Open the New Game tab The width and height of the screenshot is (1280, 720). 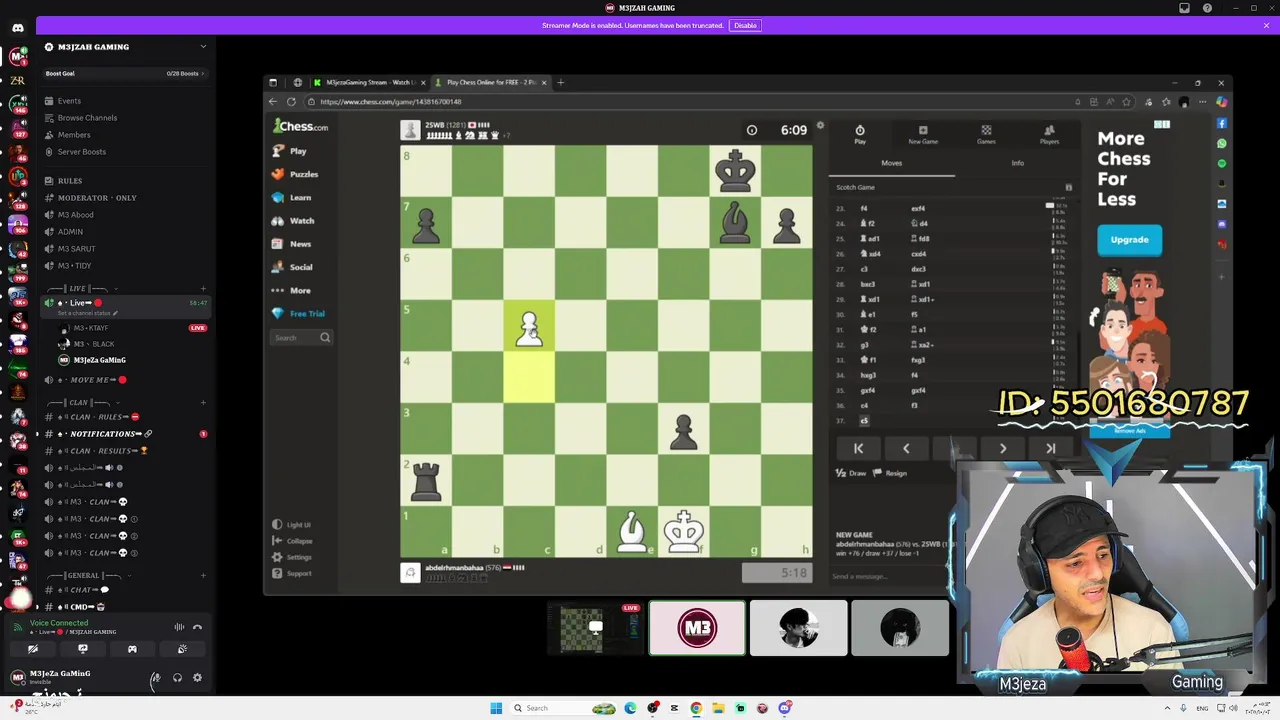pyautogui.click(x=923, y=135)
